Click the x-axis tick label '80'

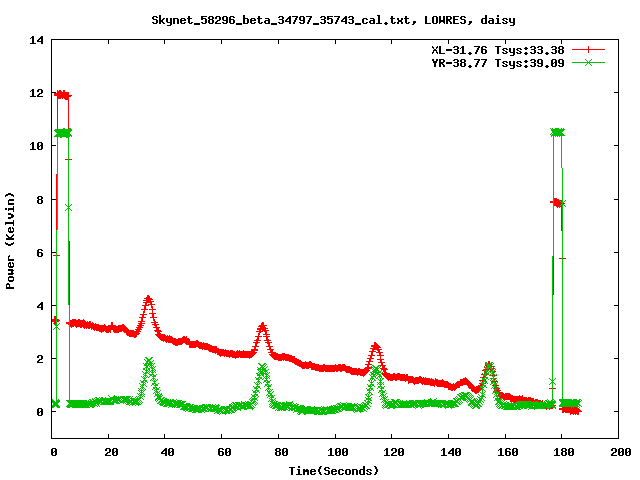click(281, 452)
